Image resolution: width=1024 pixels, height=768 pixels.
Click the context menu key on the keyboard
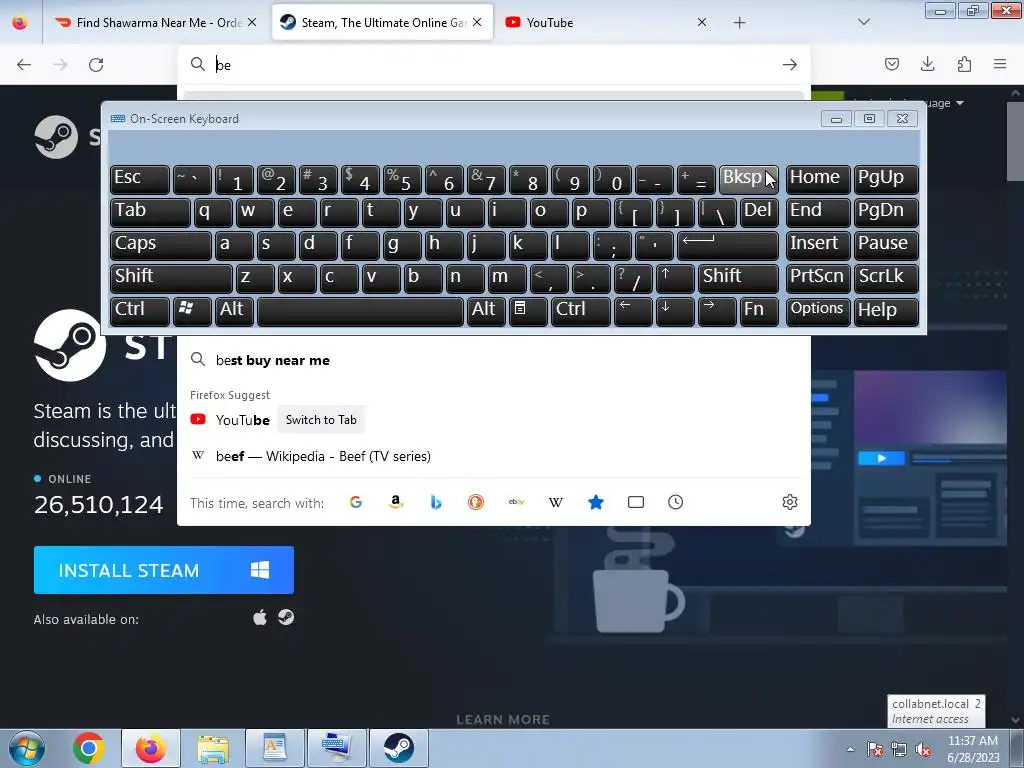point(528,311)
